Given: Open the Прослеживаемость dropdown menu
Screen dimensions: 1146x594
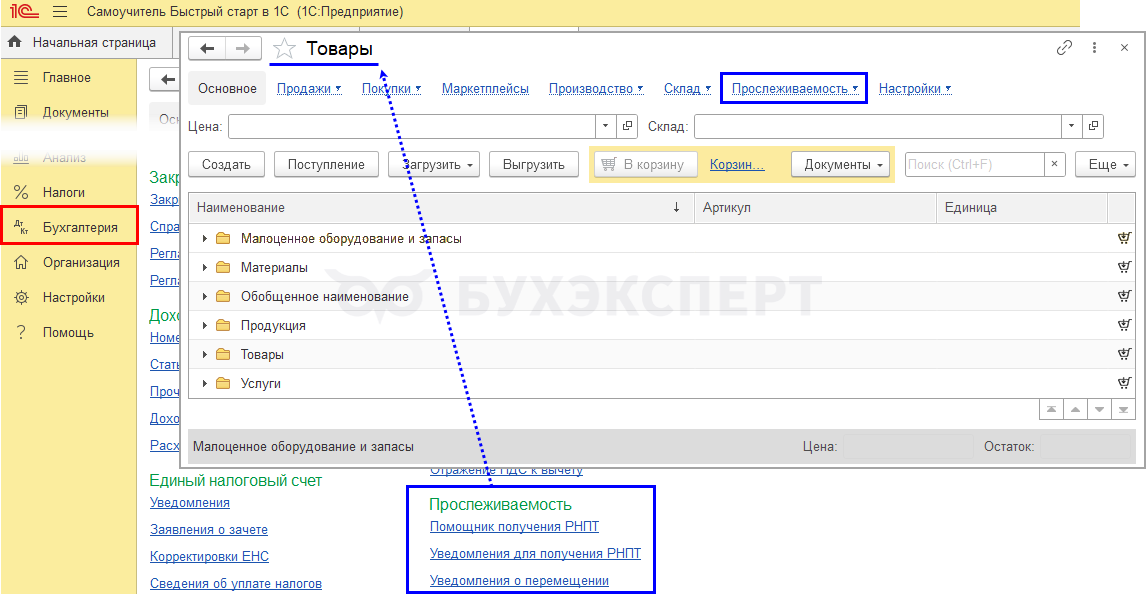Looking at the screenshot, I should tap(794, 88).
